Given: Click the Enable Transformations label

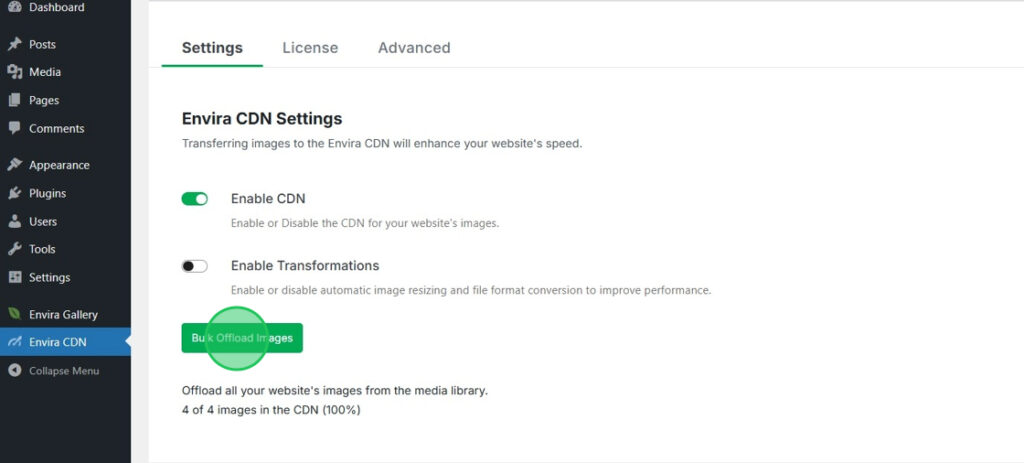Looking at the screenshot, I should [305, 266].
